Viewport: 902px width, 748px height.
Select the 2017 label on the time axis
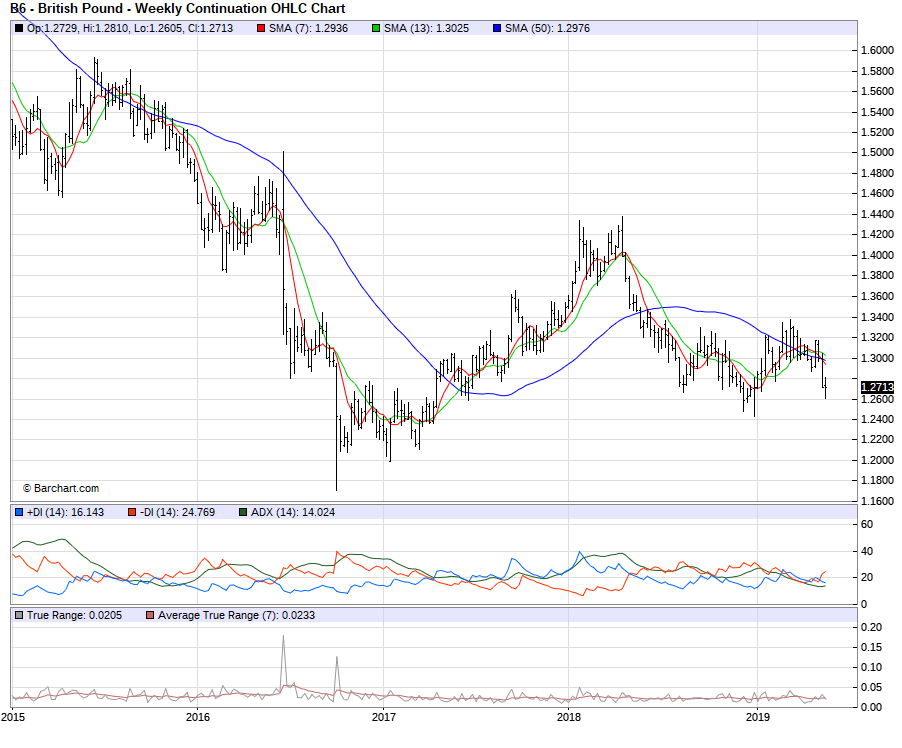[x=384, y=717]
